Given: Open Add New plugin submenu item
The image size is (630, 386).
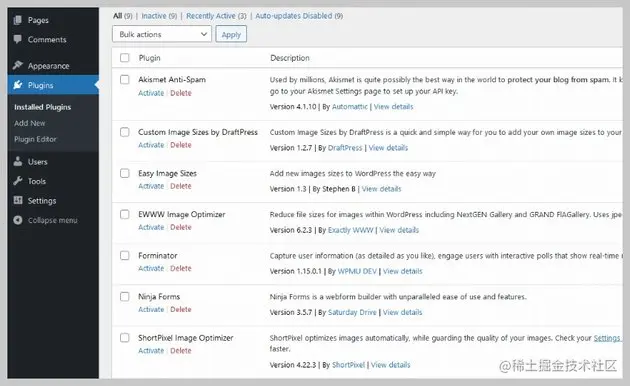Looking at the screenshot, I should (x=30, y=123).
